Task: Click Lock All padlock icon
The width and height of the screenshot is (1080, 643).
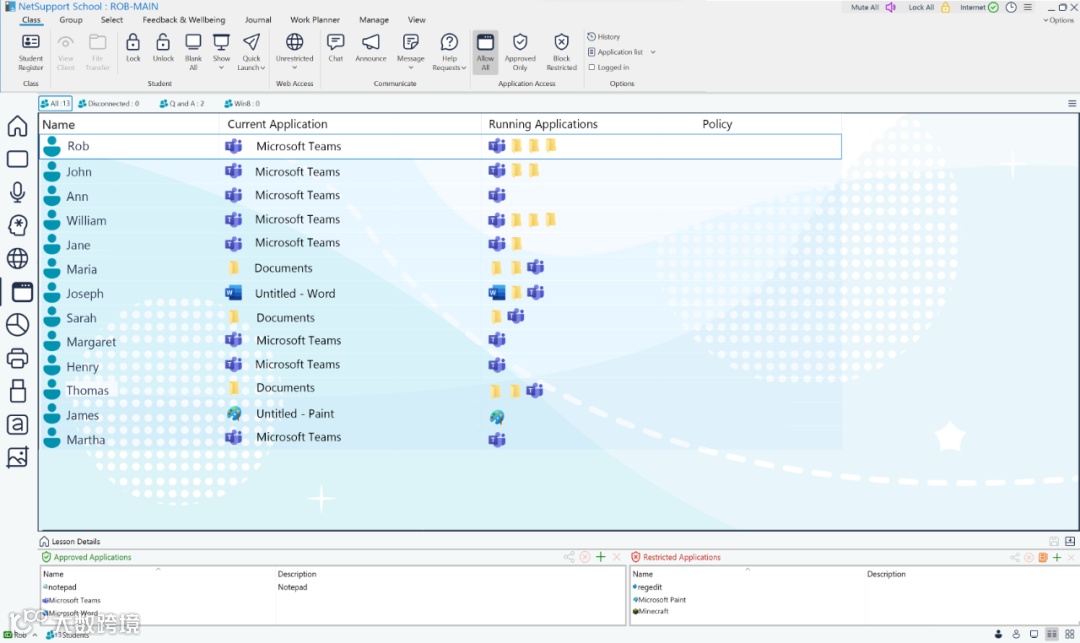Action: (946, 8)
